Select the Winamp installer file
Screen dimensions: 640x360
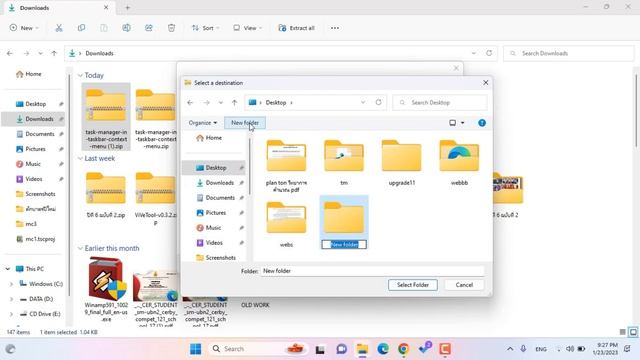[x=106, y=289]
